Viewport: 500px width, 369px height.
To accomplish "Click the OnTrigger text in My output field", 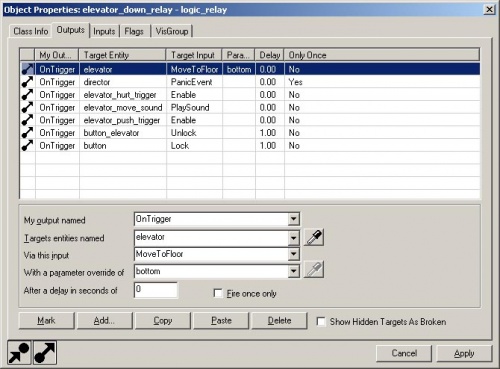I will coord(153,219).
